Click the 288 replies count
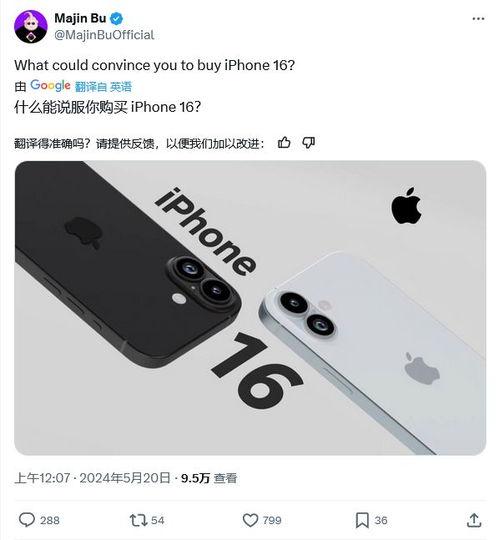The image size is (499, 540). click(50, 520)
